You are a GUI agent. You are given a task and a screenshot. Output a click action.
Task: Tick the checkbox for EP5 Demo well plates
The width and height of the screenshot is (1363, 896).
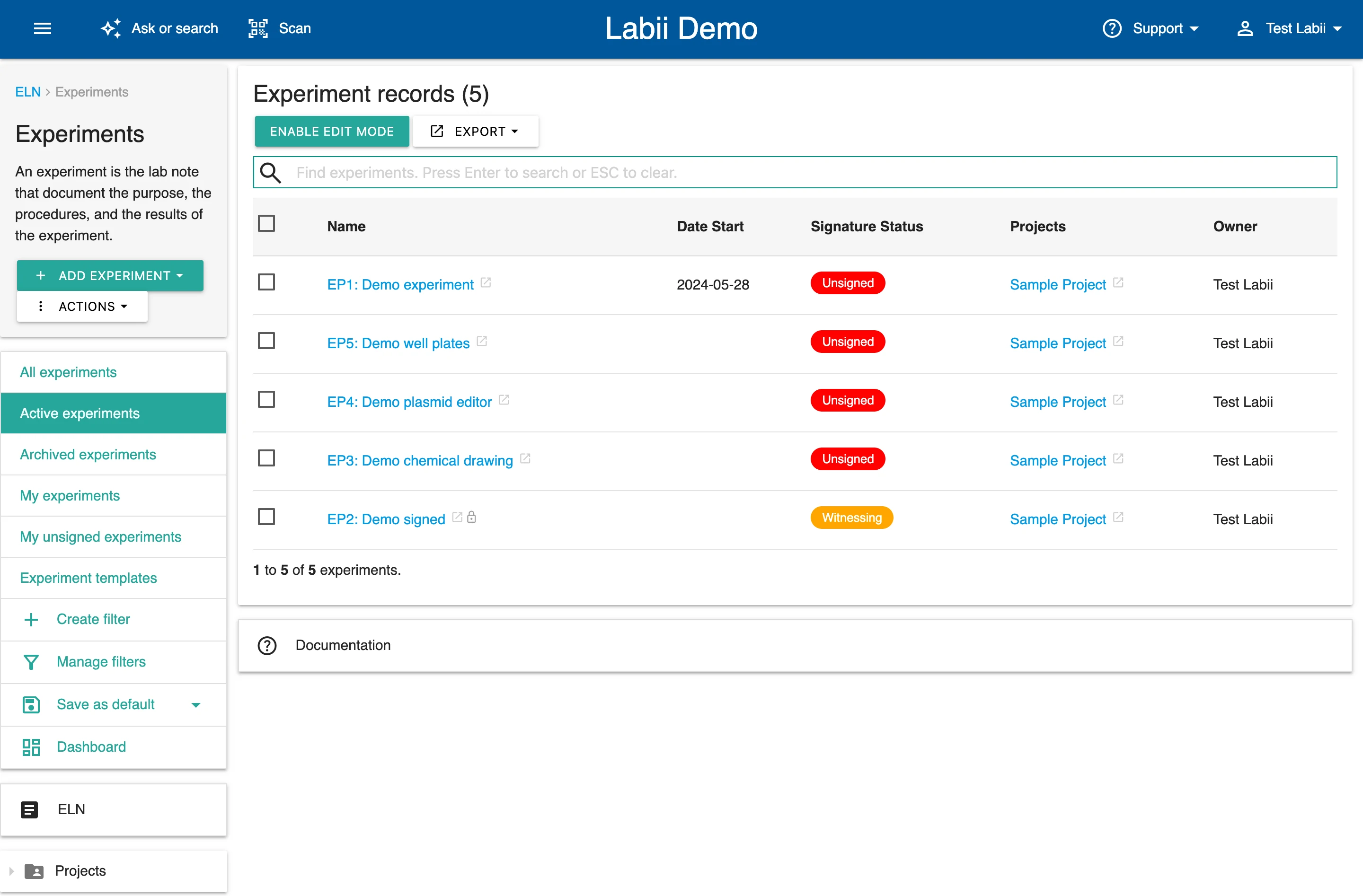tap(266, 341)
